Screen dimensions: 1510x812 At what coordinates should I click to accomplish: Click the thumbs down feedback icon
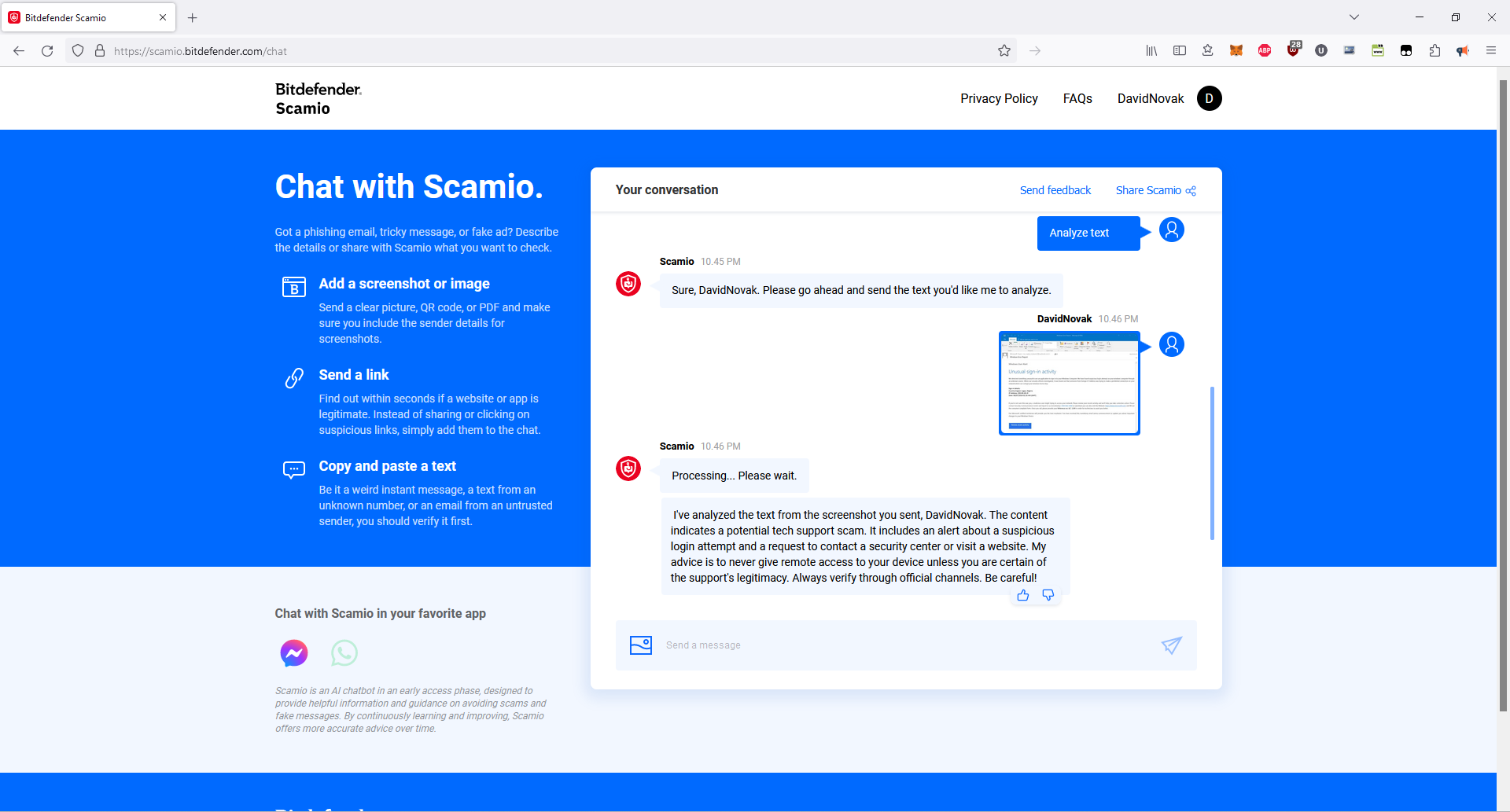1048,595
